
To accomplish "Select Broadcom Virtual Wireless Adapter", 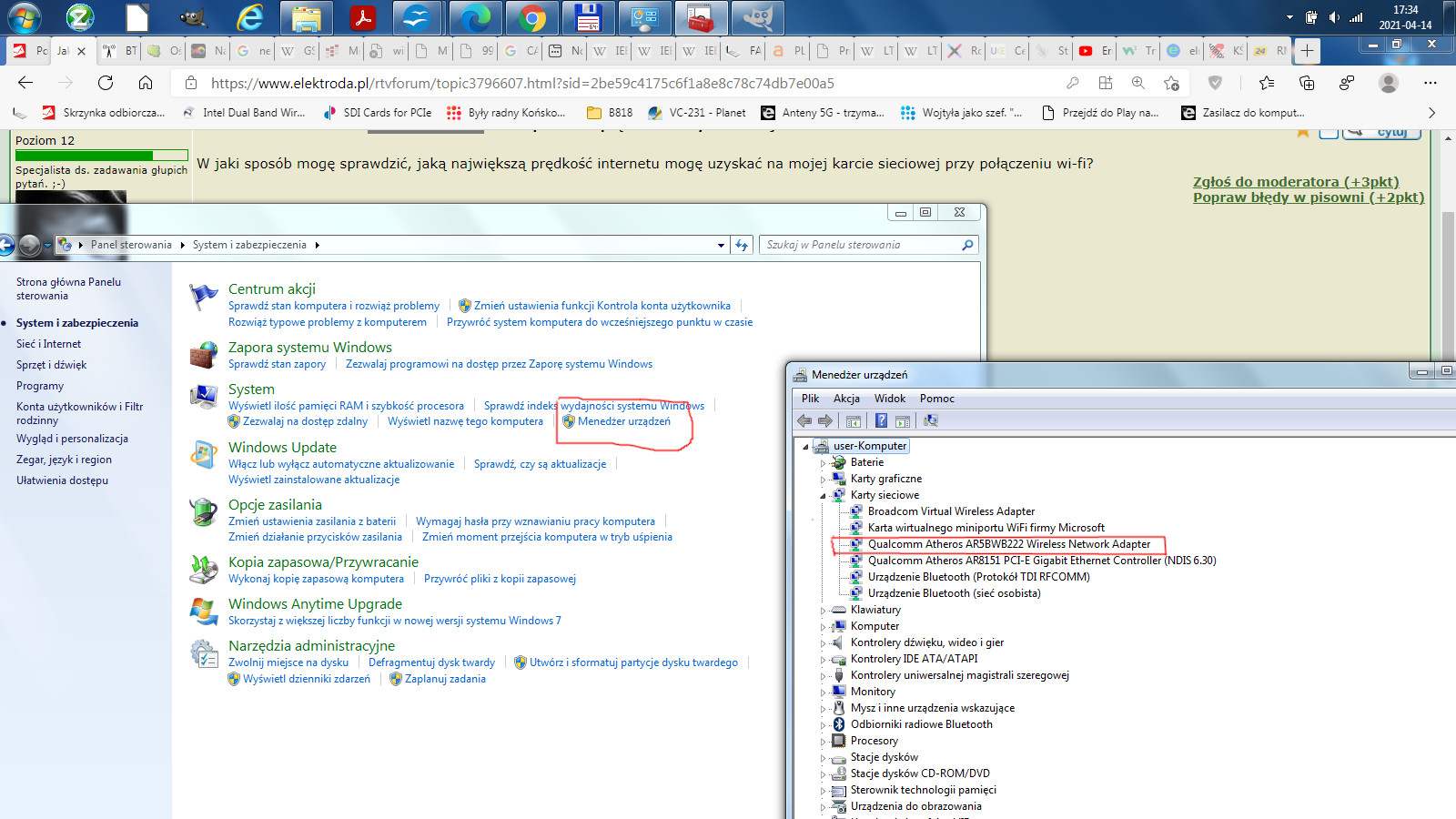I will click(951, 511).
